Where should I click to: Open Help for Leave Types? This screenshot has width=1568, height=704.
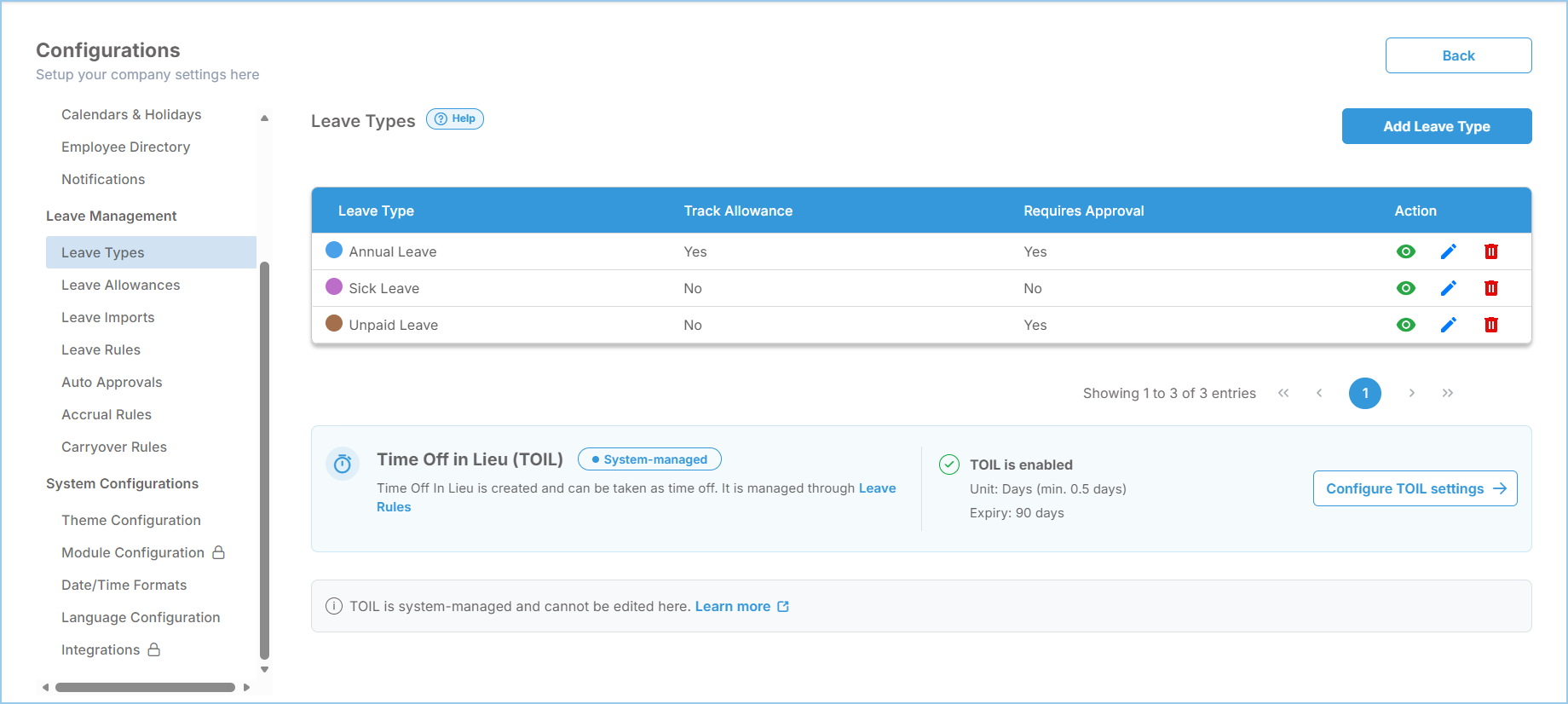(x=455, y=119)
